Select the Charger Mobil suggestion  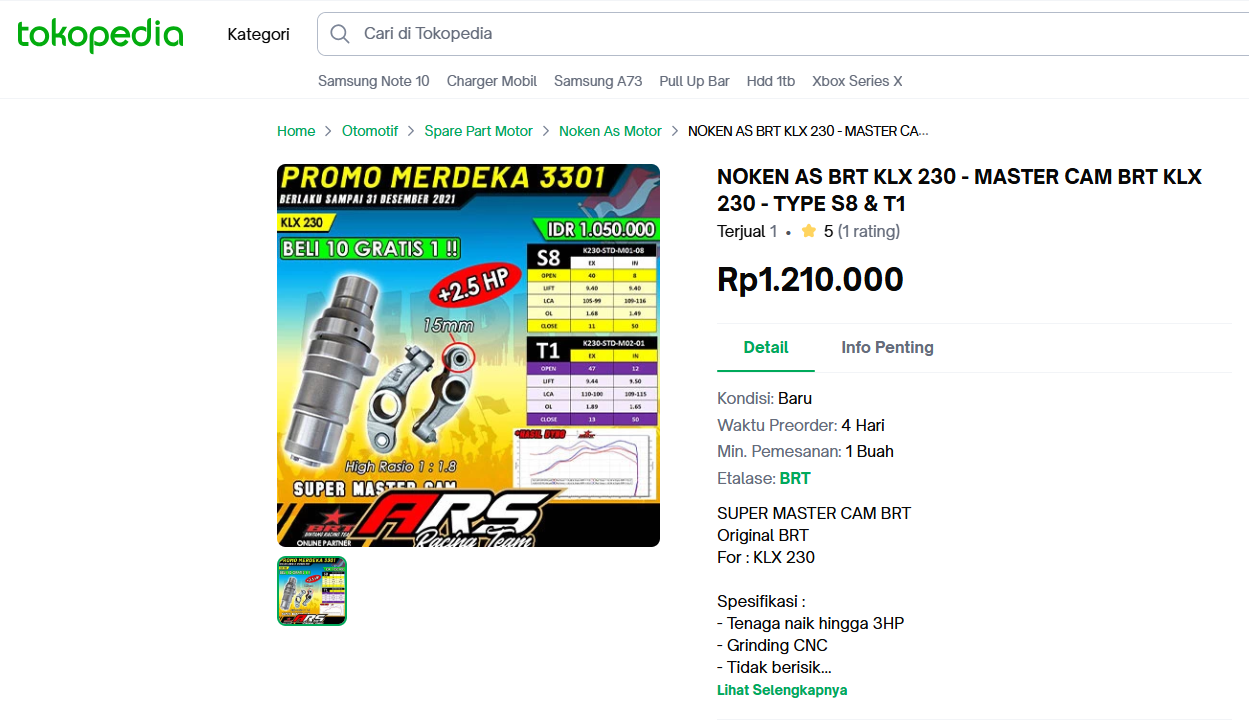[x=492, y=81]
